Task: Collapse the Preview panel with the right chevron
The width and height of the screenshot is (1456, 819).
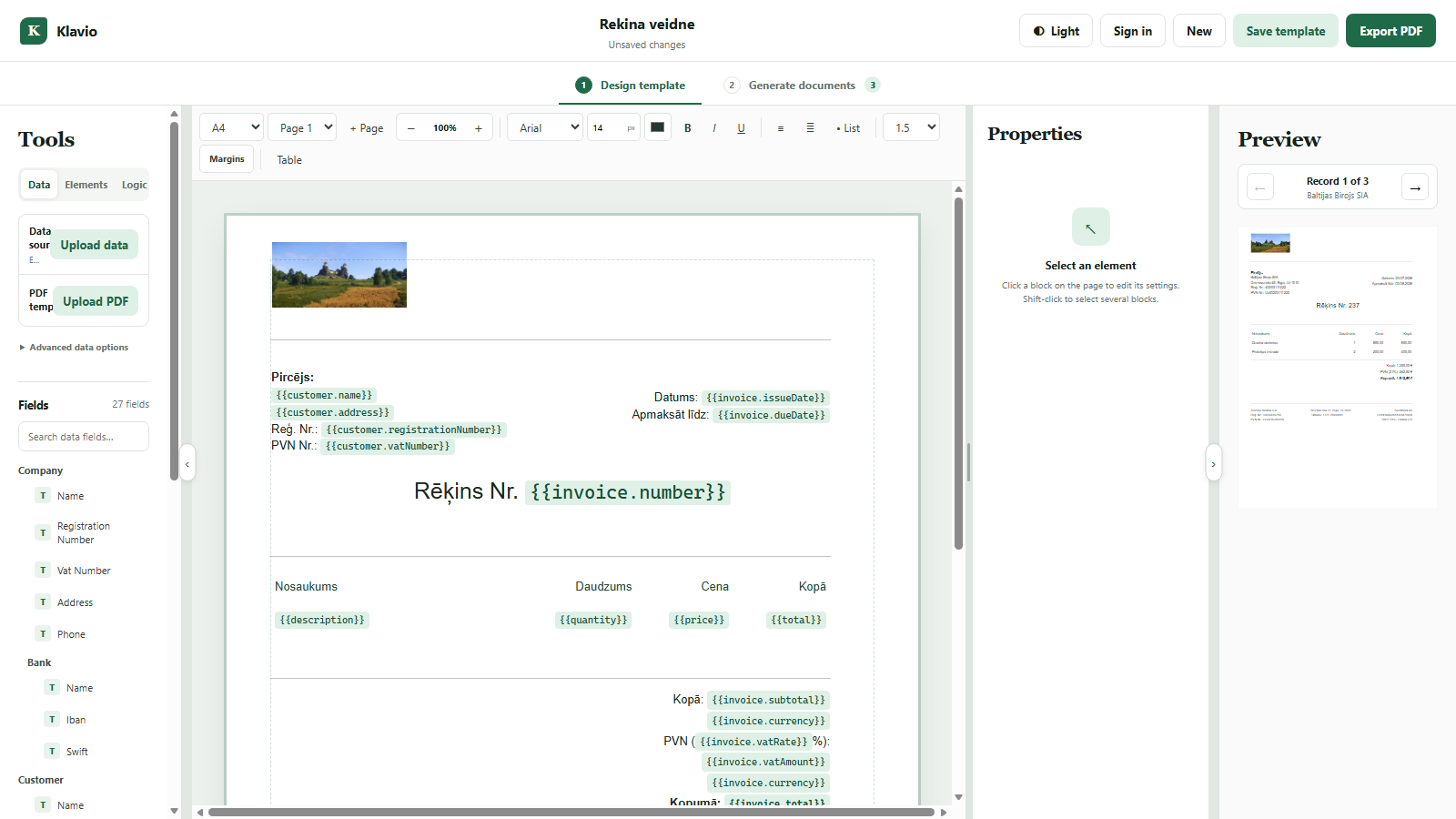Action: click(x=1213, y=464)
